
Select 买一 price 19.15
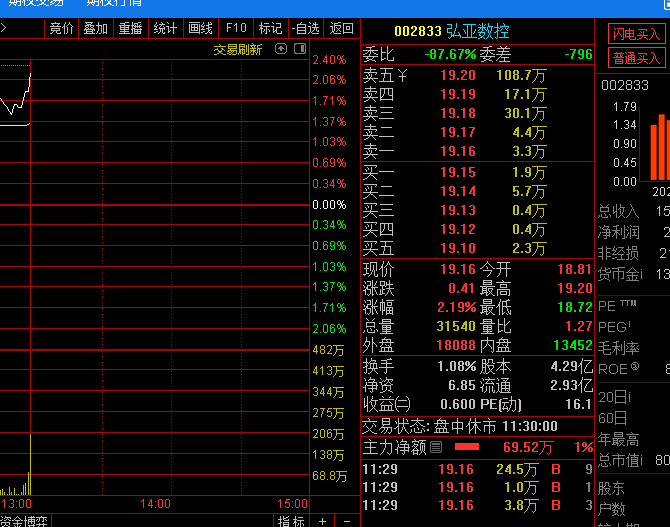pos(458,172)
